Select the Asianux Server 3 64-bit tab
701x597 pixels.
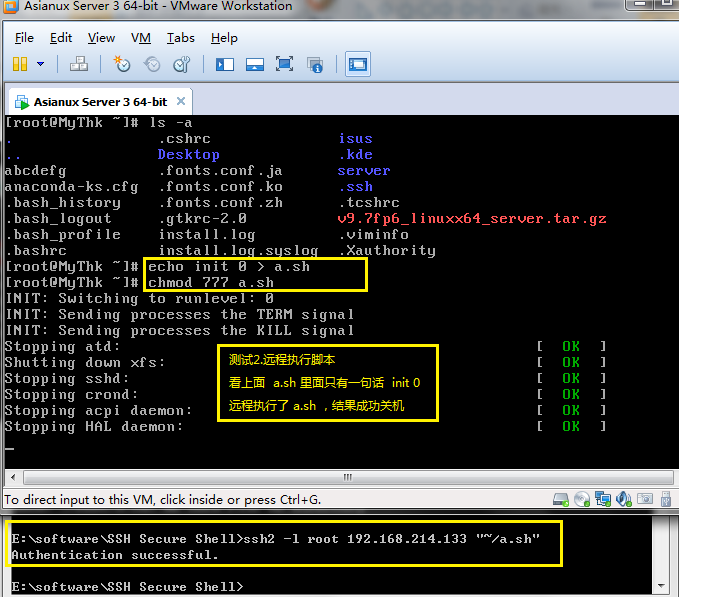click(x=100, y=102)
